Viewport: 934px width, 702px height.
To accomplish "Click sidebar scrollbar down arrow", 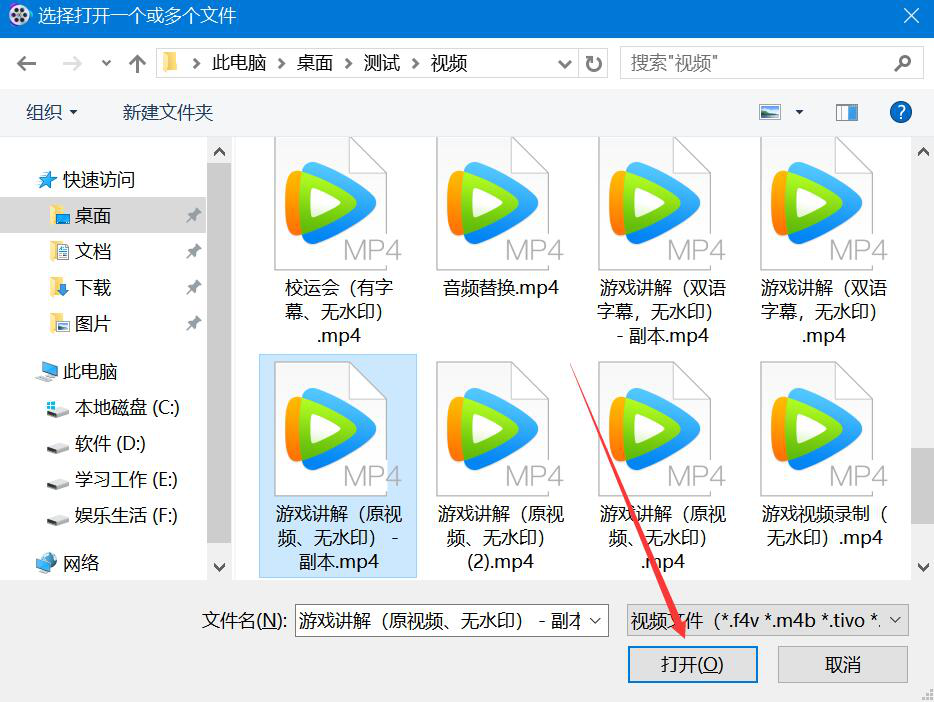I will (x=219, y=567).
